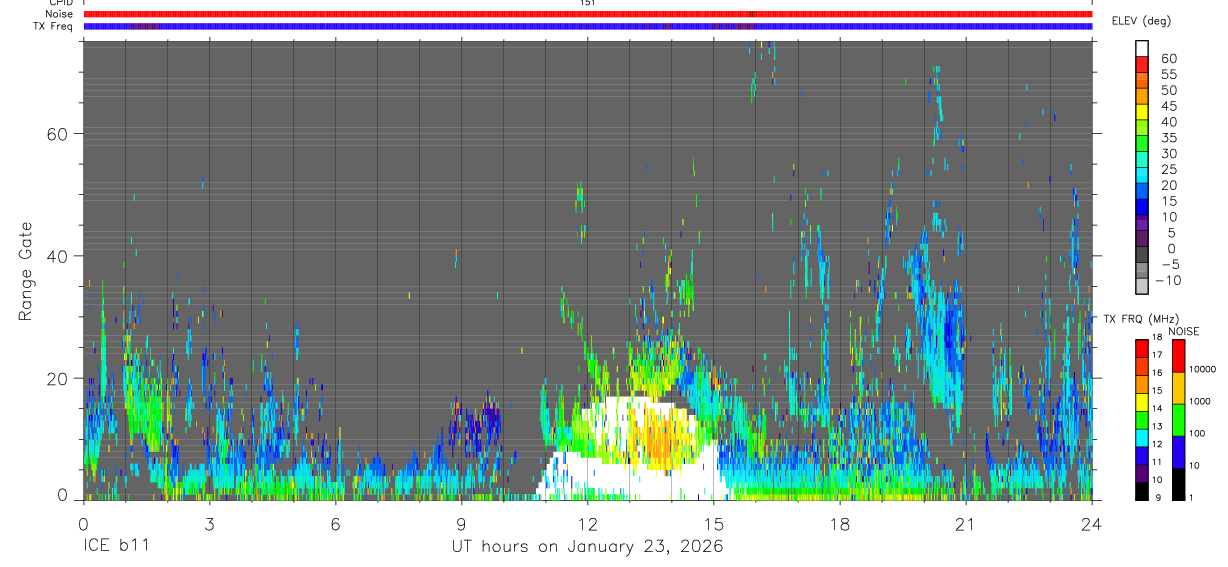Click the green segment of NOISE colorbar
This screenshot has height=567, width=1228.
coord(1178,420)
